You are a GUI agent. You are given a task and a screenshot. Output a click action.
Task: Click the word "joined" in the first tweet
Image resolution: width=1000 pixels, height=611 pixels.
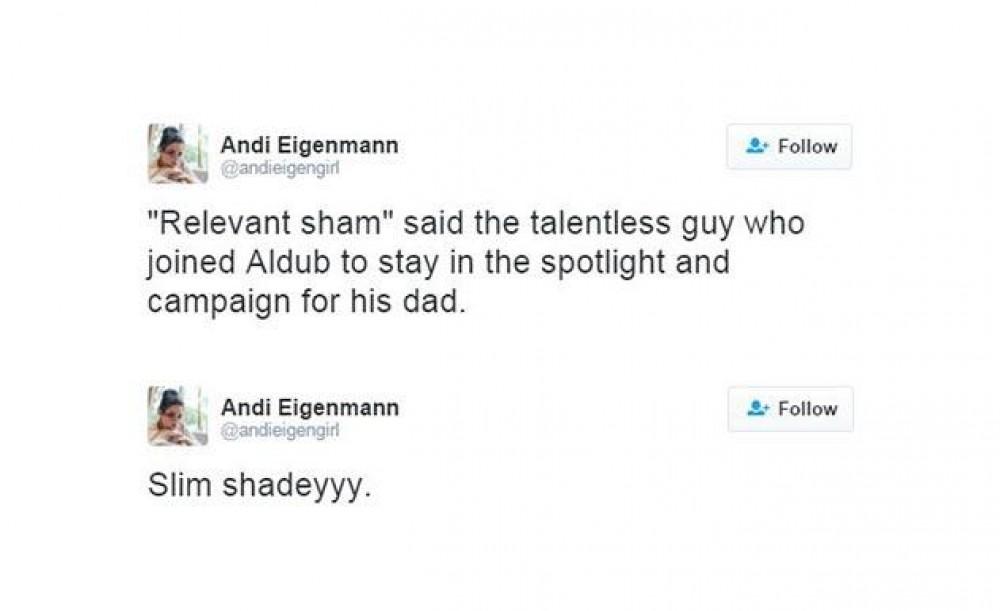tap(188, 263)
